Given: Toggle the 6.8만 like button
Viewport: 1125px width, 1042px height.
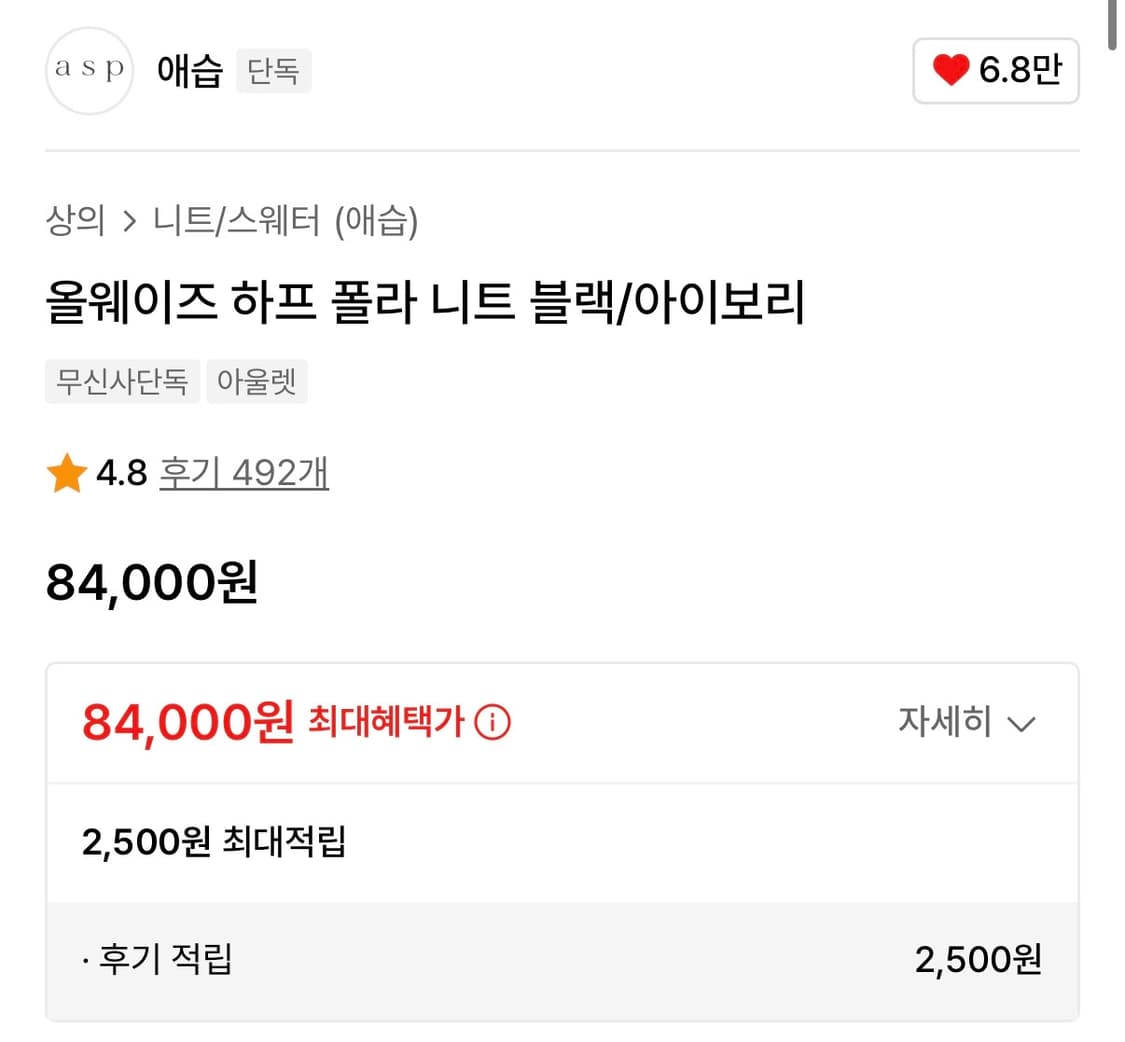Looking at the screenshot, I should click(995, 71).
